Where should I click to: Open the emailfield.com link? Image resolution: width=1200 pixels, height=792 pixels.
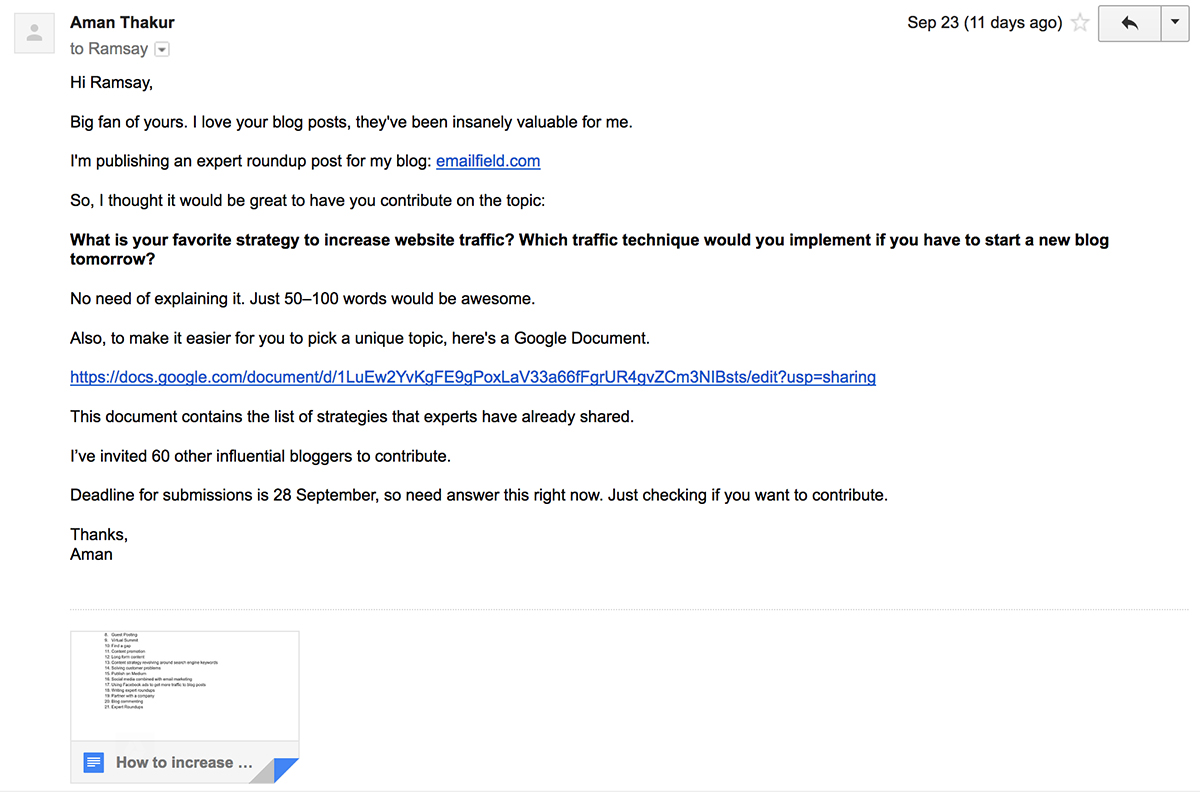(488, 161)
